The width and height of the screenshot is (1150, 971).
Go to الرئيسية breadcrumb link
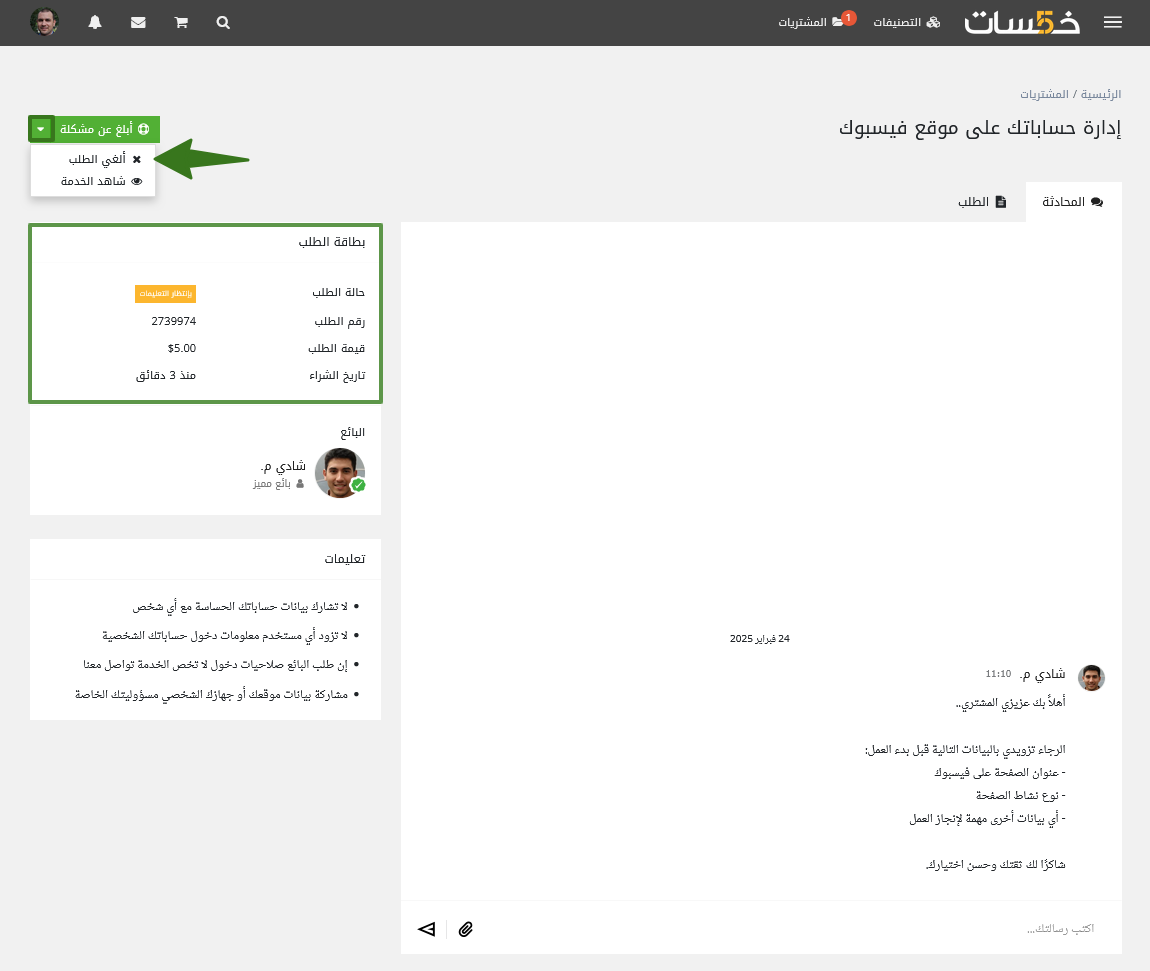1101,94
